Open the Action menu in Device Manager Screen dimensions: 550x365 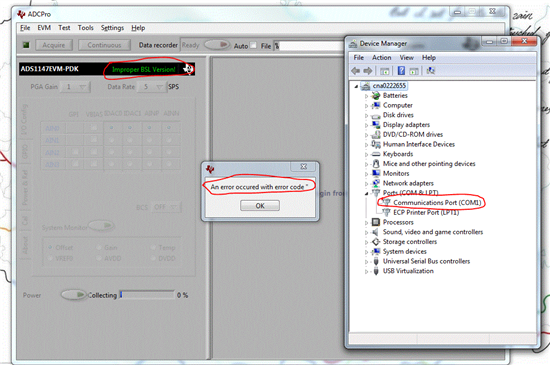point(381,58)
